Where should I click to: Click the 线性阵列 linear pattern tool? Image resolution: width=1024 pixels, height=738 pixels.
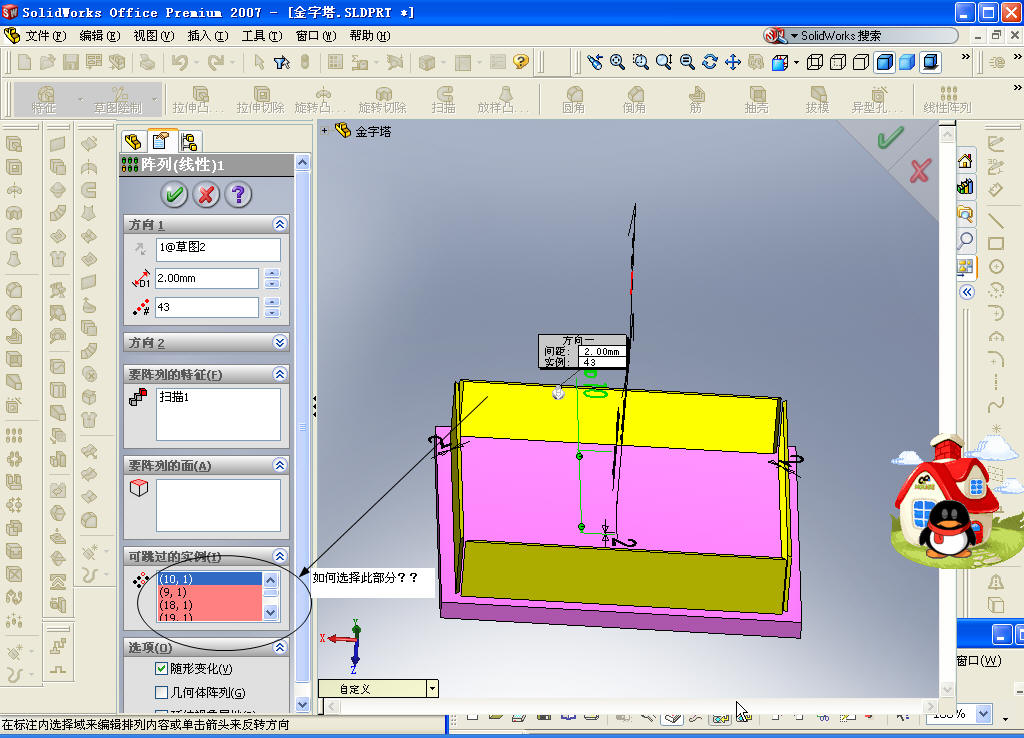pos(948,99)
